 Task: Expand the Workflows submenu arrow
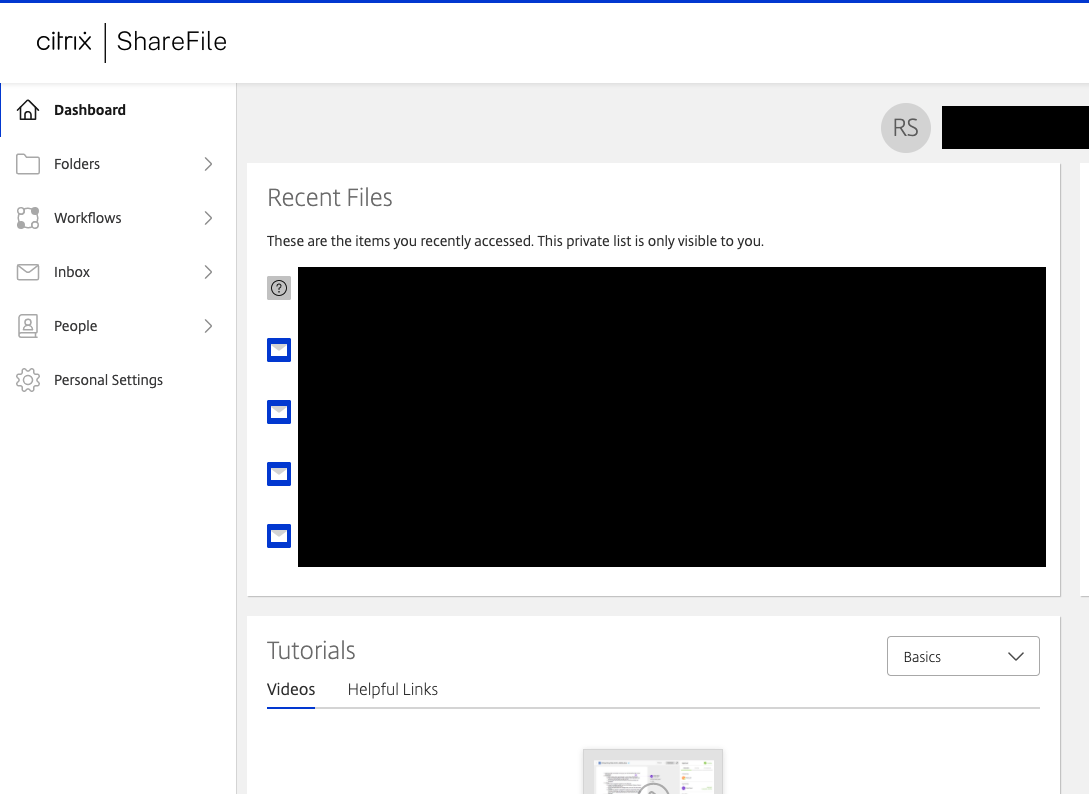pos(208,218)
